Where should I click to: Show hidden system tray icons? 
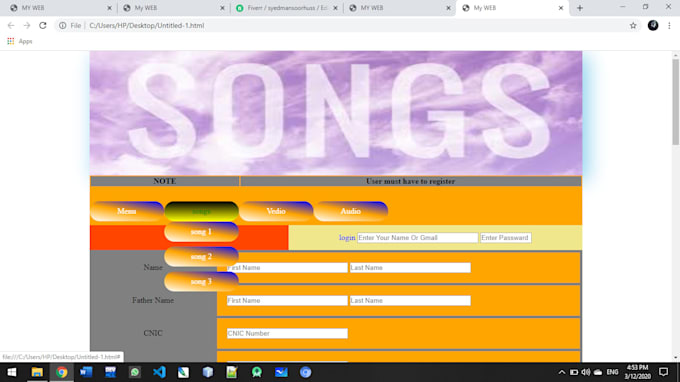pos(562,372)
